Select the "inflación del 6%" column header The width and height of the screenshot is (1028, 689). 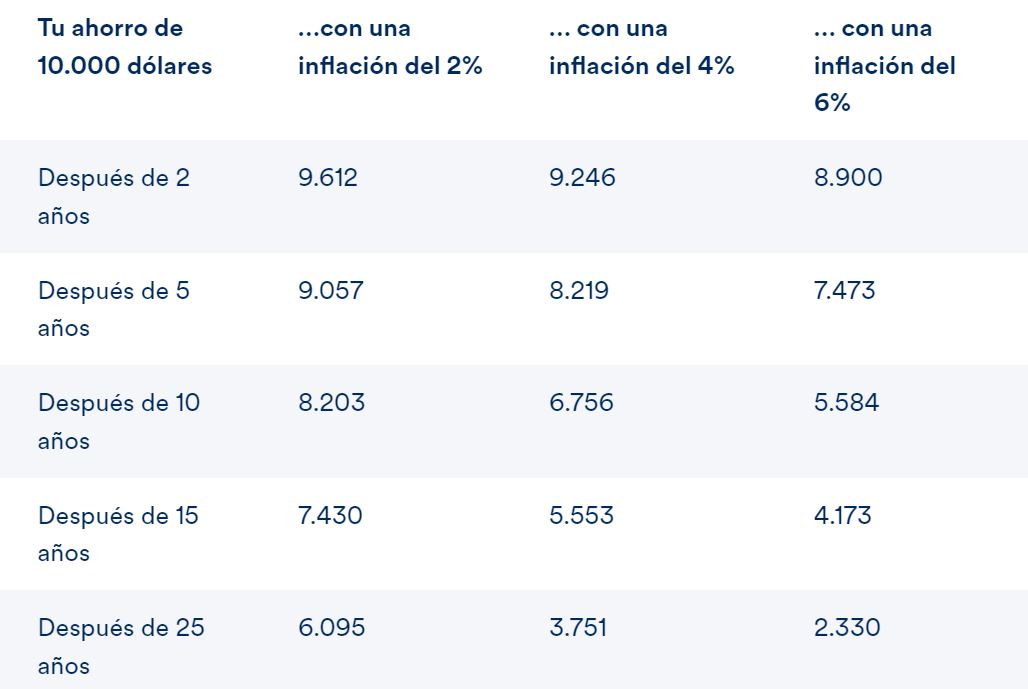pyautogui.click(x=884, y=66)
